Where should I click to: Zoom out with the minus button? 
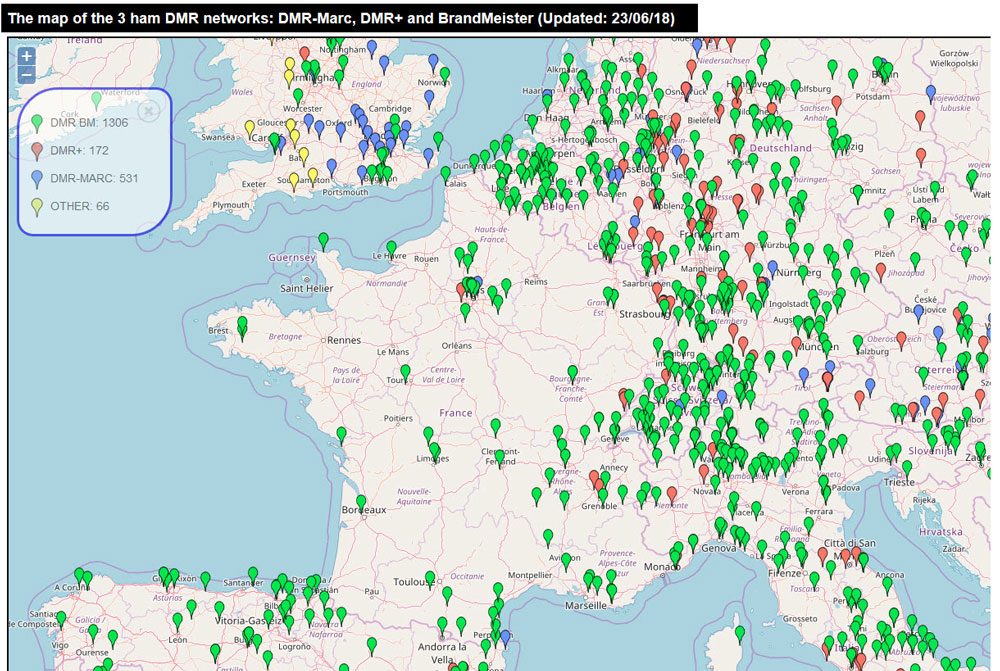[x=26, y=75]
